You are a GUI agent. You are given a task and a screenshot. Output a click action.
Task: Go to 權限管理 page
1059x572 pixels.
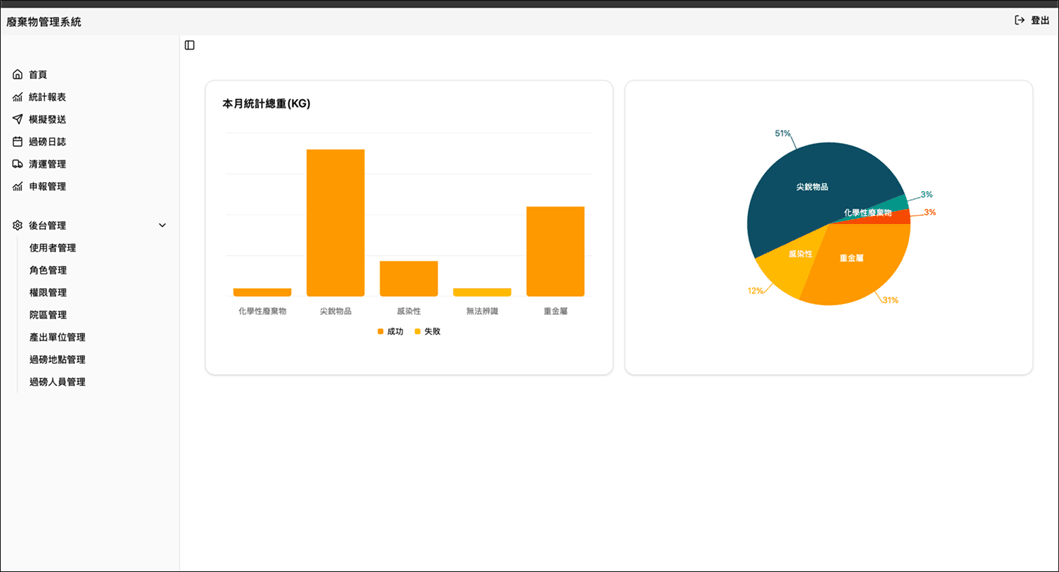(48, 292)
